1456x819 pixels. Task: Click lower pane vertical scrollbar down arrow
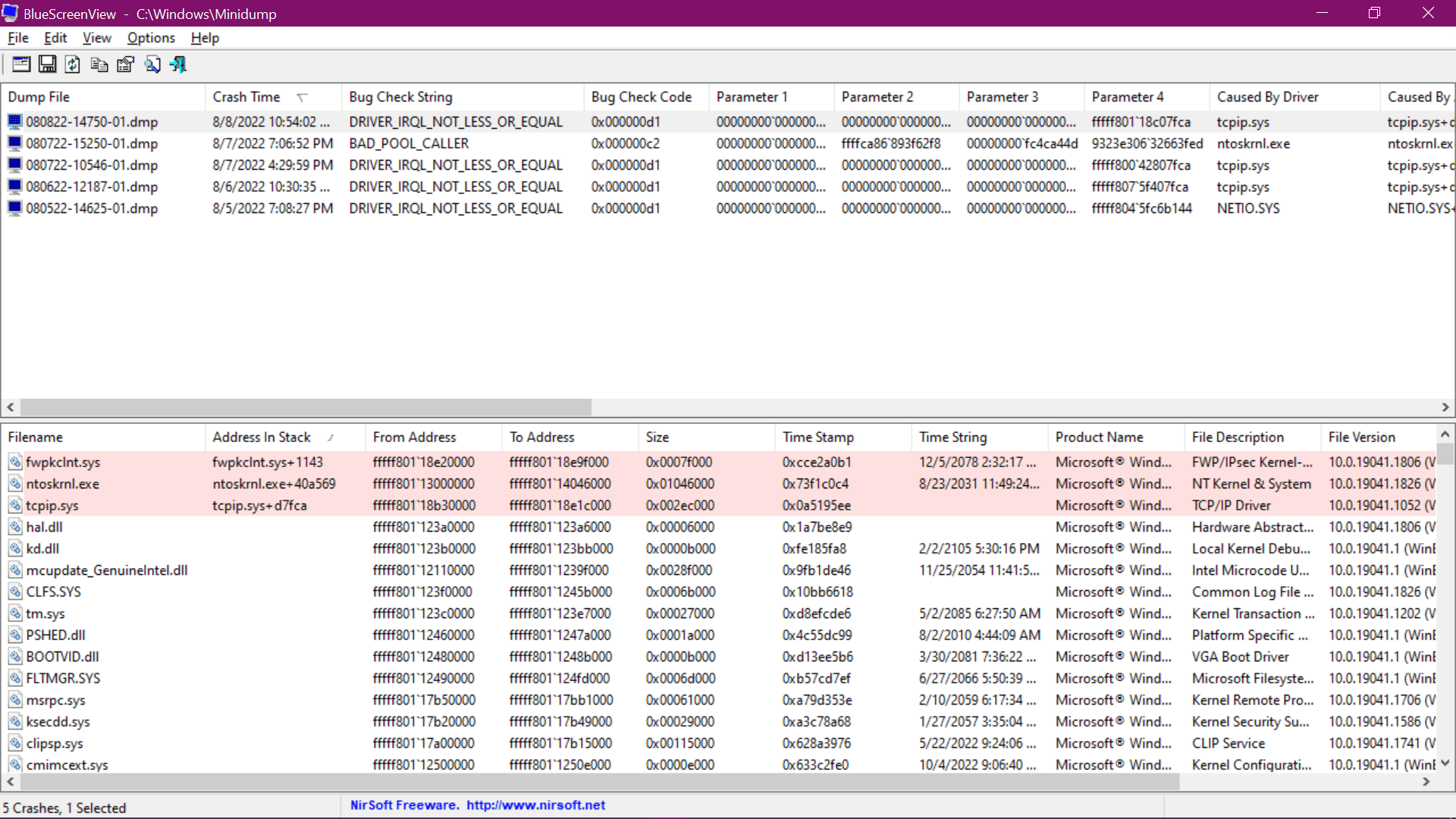(x=1445, y=763)
